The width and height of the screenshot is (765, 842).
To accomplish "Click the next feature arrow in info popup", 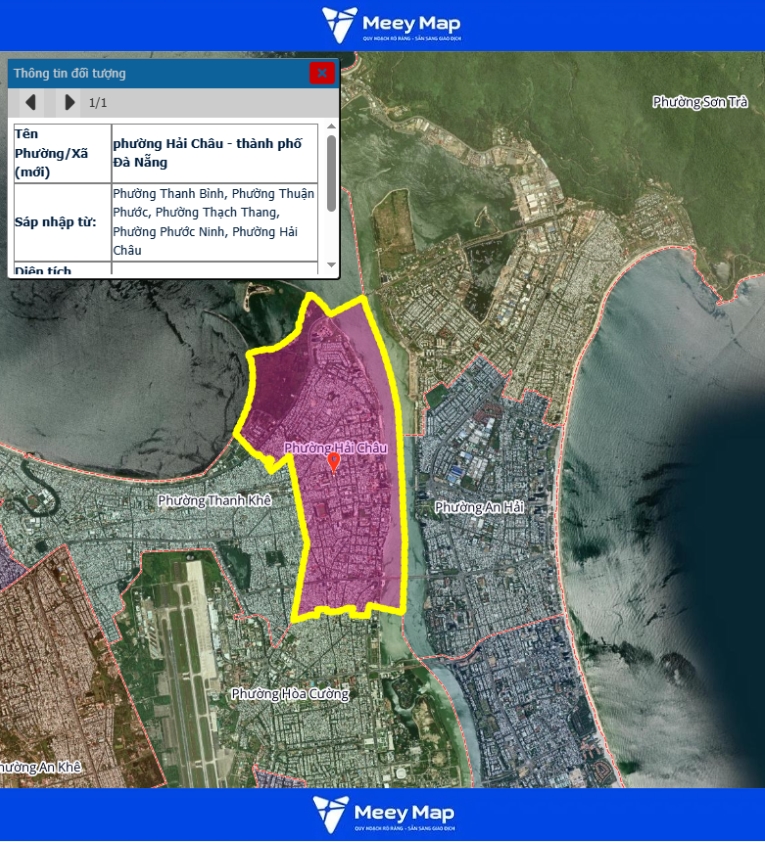I will pyautogui.click(x=68, y=102).
